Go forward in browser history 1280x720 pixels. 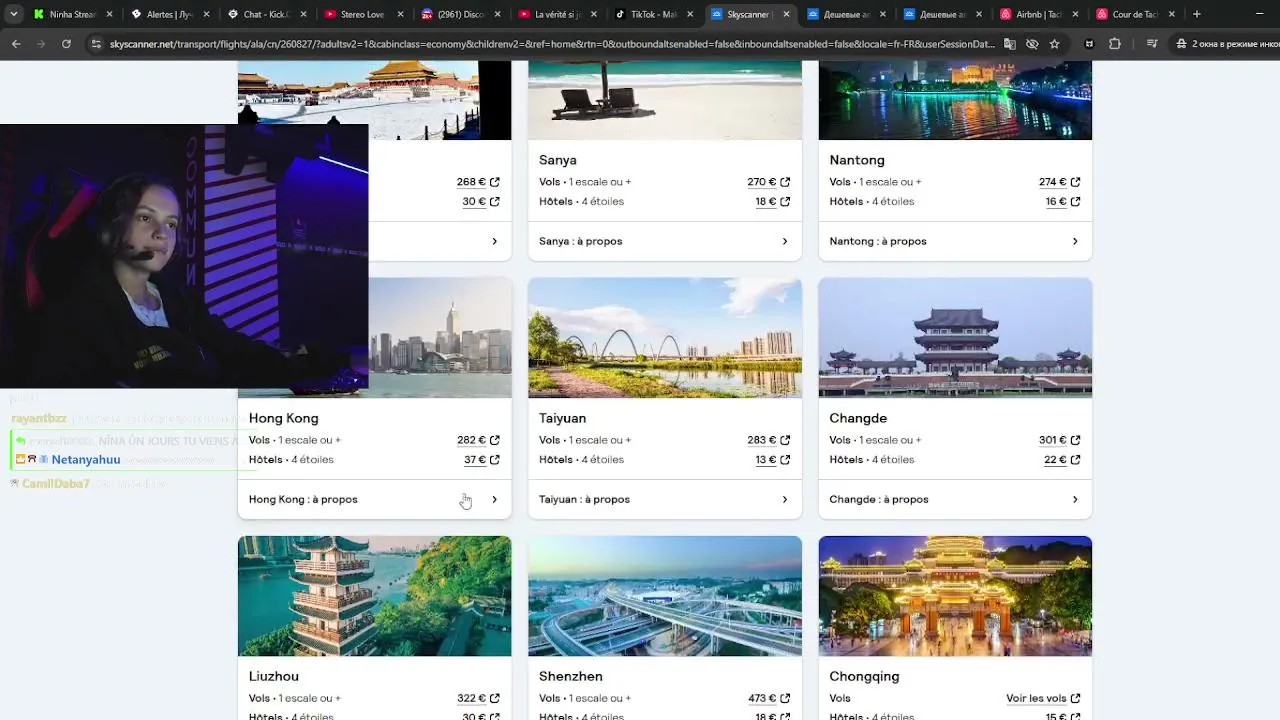[41, 44]
